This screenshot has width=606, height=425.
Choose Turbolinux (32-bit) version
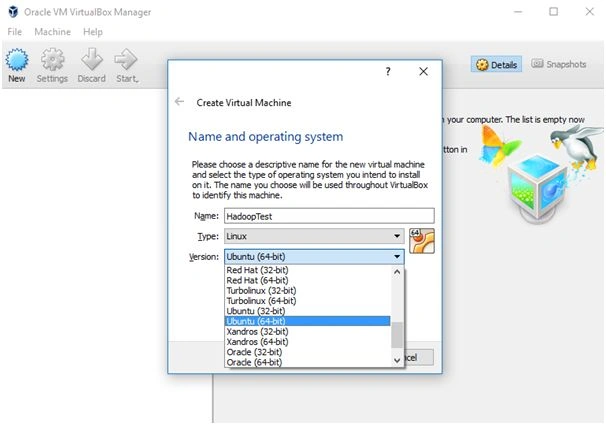[307, 291]
